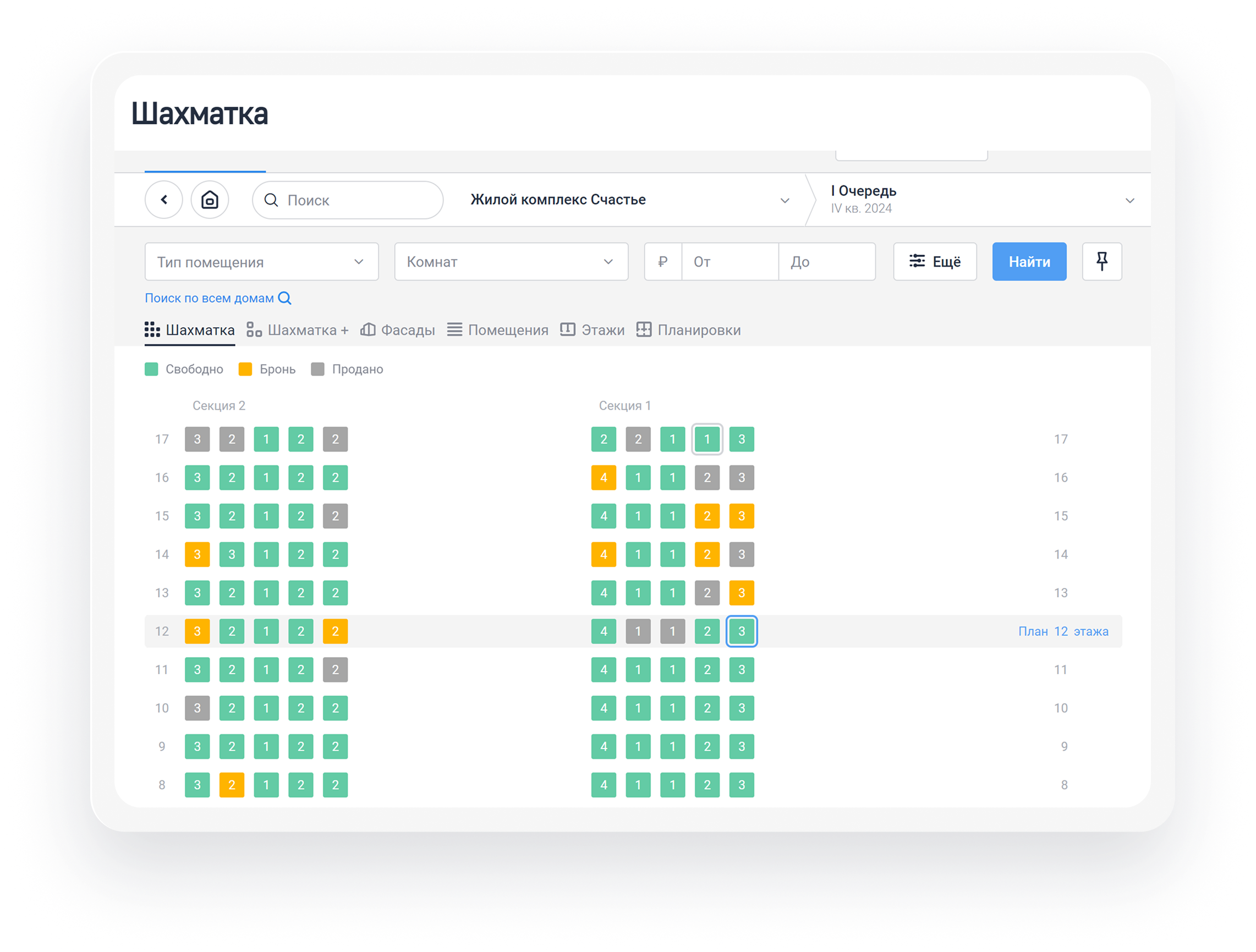Click the ruble currency icon

tap(662, 262)
